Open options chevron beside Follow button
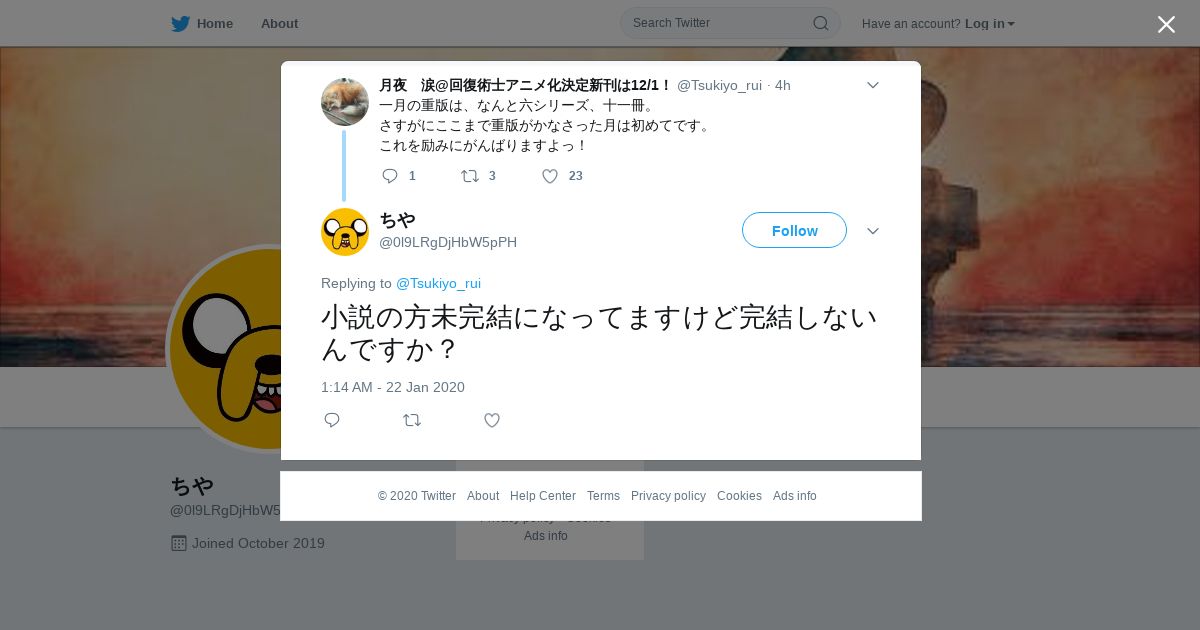 [872, 231]
